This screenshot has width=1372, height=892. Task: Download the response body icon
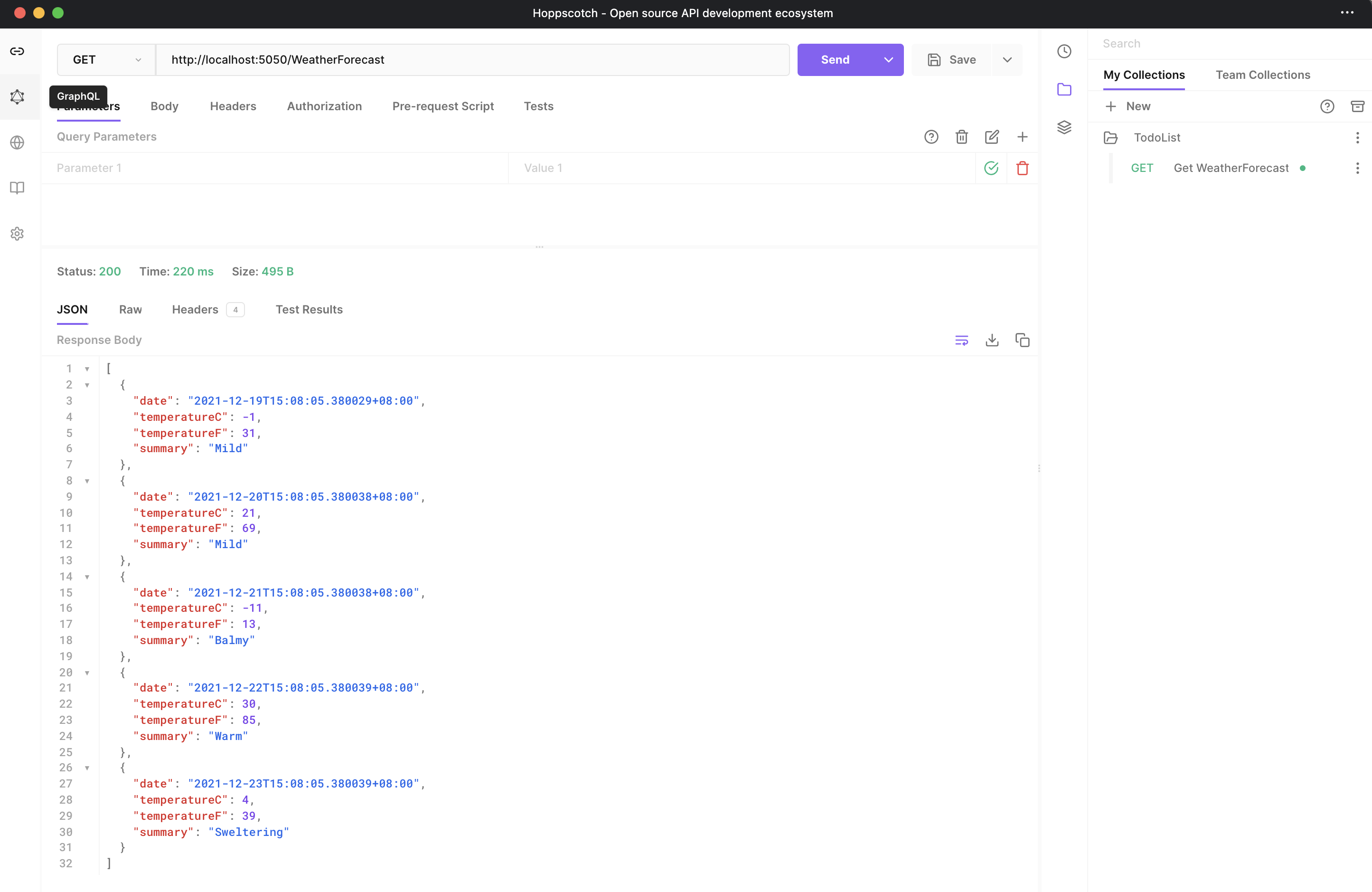click(x=992, y=340)
